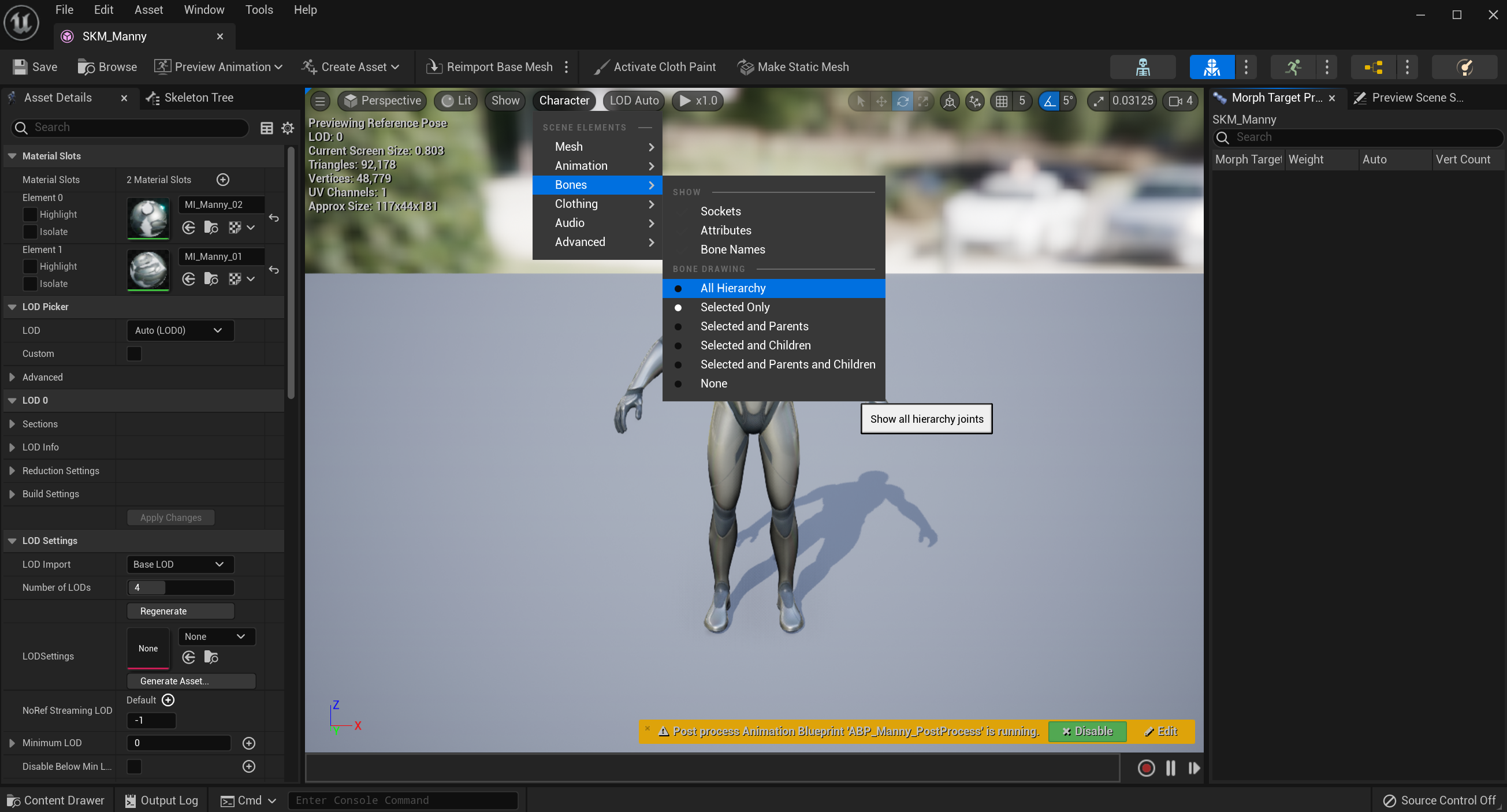Expand the Minimum LOD row

point(12,743)
